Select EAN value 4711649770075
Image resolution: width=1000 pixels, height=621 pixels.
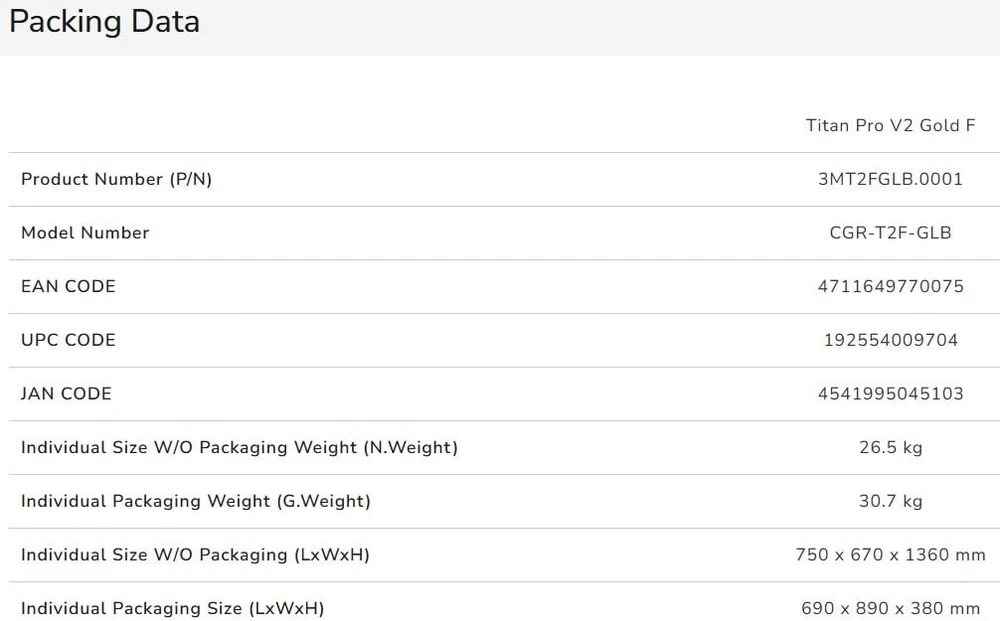click(890, 286)
